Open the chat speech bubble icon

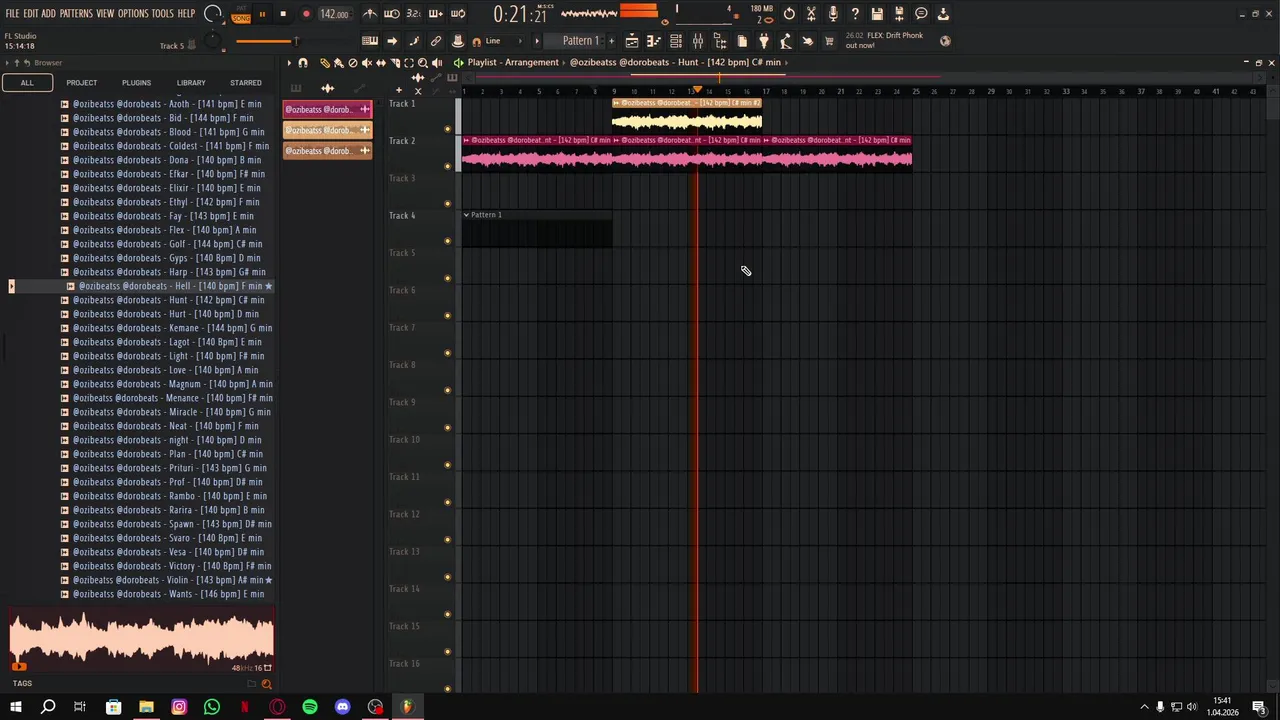[921, 14]
